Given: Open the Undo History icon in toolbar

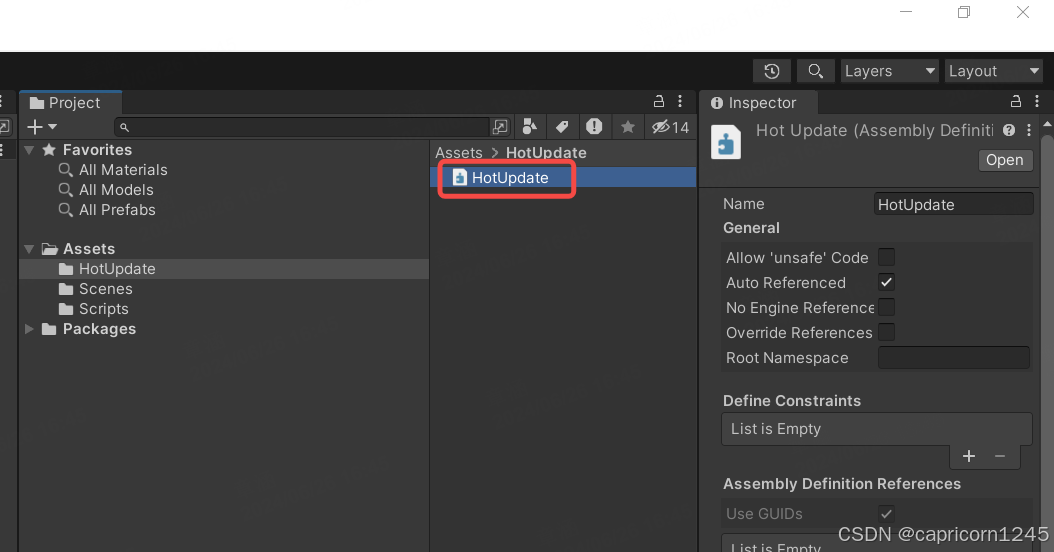Looking at the screenshot, I should click(x=772, y=71).
